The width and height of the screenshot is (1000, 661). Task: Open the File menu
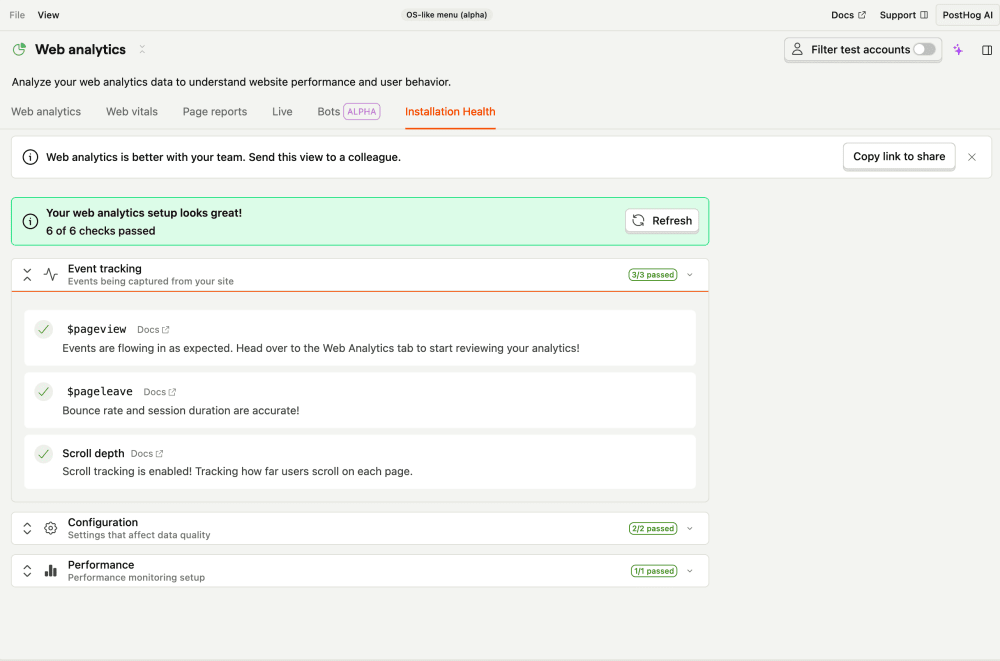tap(17, 15)
